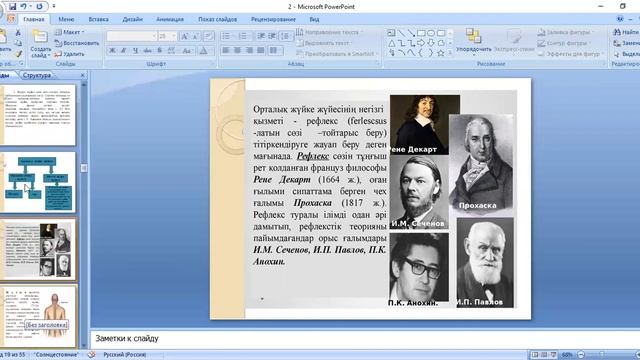The height and width of the screenshot is (360, 640).
Task: Click the decrease list level icon
Action: click(261, 36)
